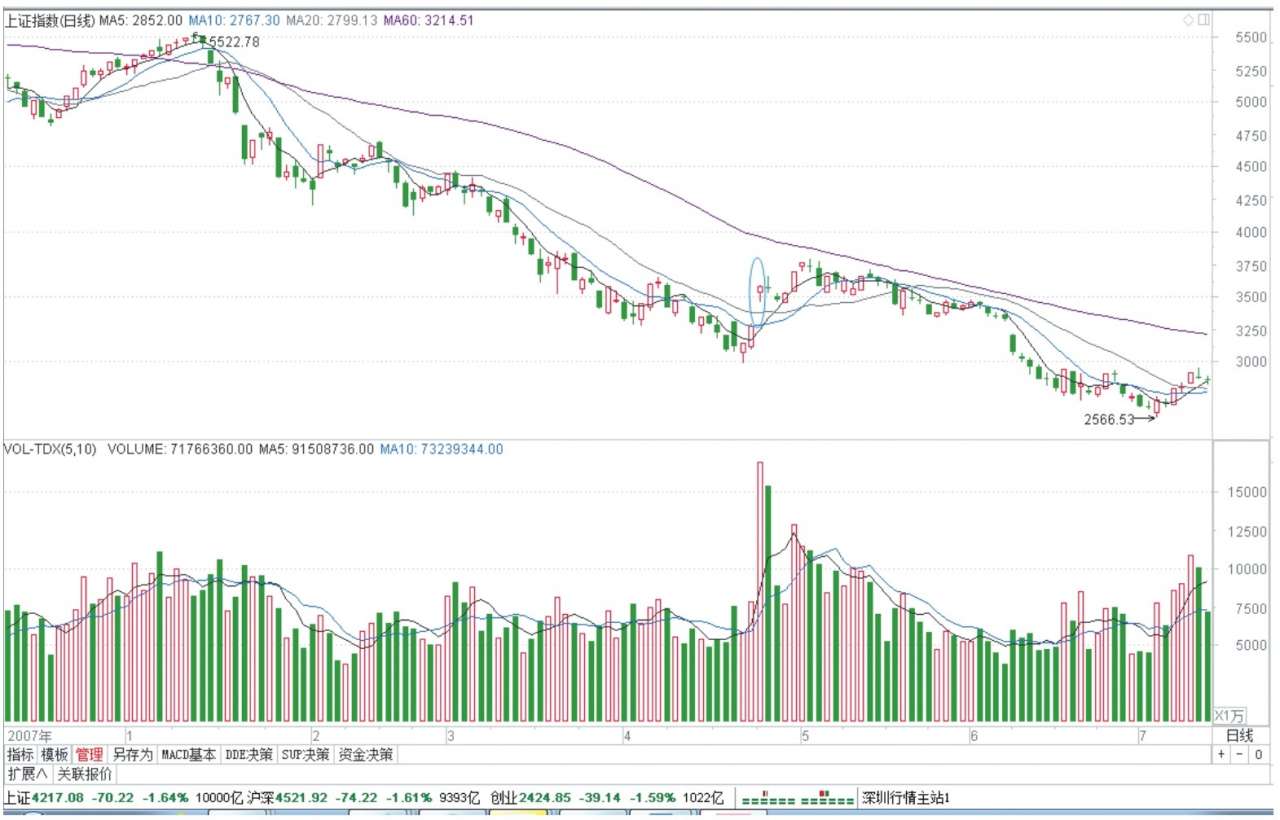The width and height of the screenshot is (1280, 820).
Task: Click the 0 reset zoom button
Action: click(1258, 754)
